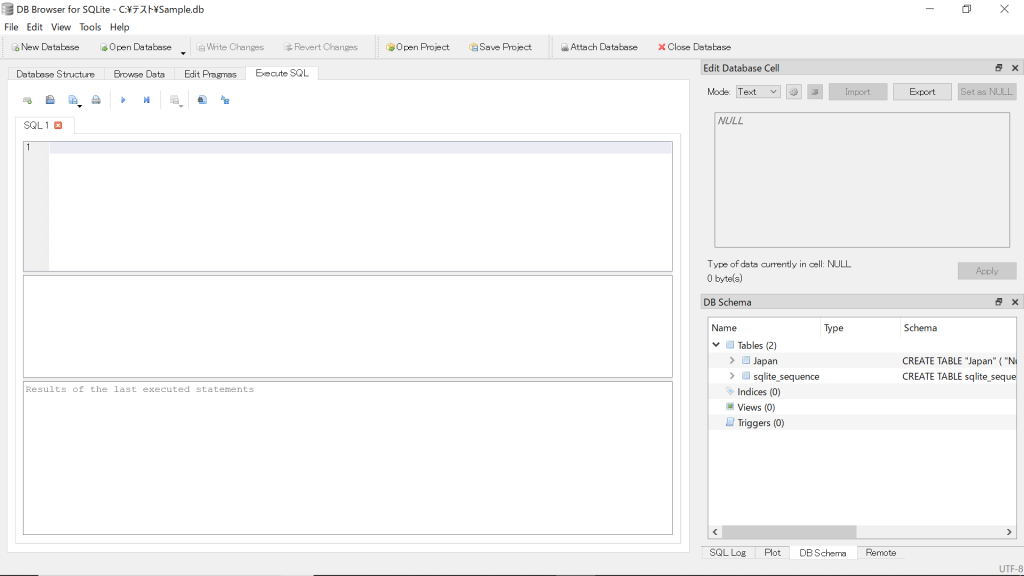Click Attach Database toolbar button
The image size is (1024, 576).
tap(599, 47)
